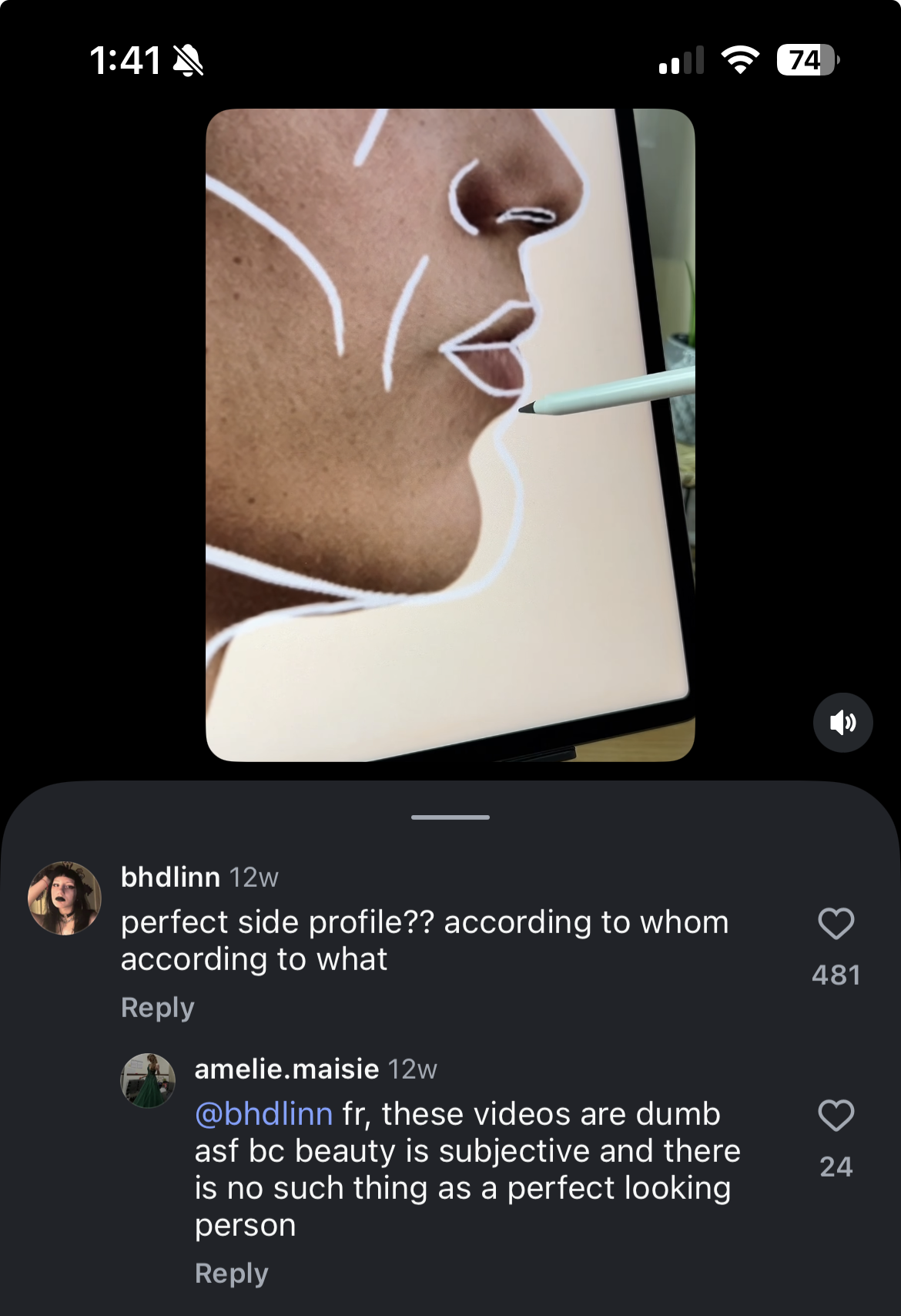The height and width of the screenshot is (1316, 901).
Task: Tap the side profile drawing video
Action: point(450,435)
